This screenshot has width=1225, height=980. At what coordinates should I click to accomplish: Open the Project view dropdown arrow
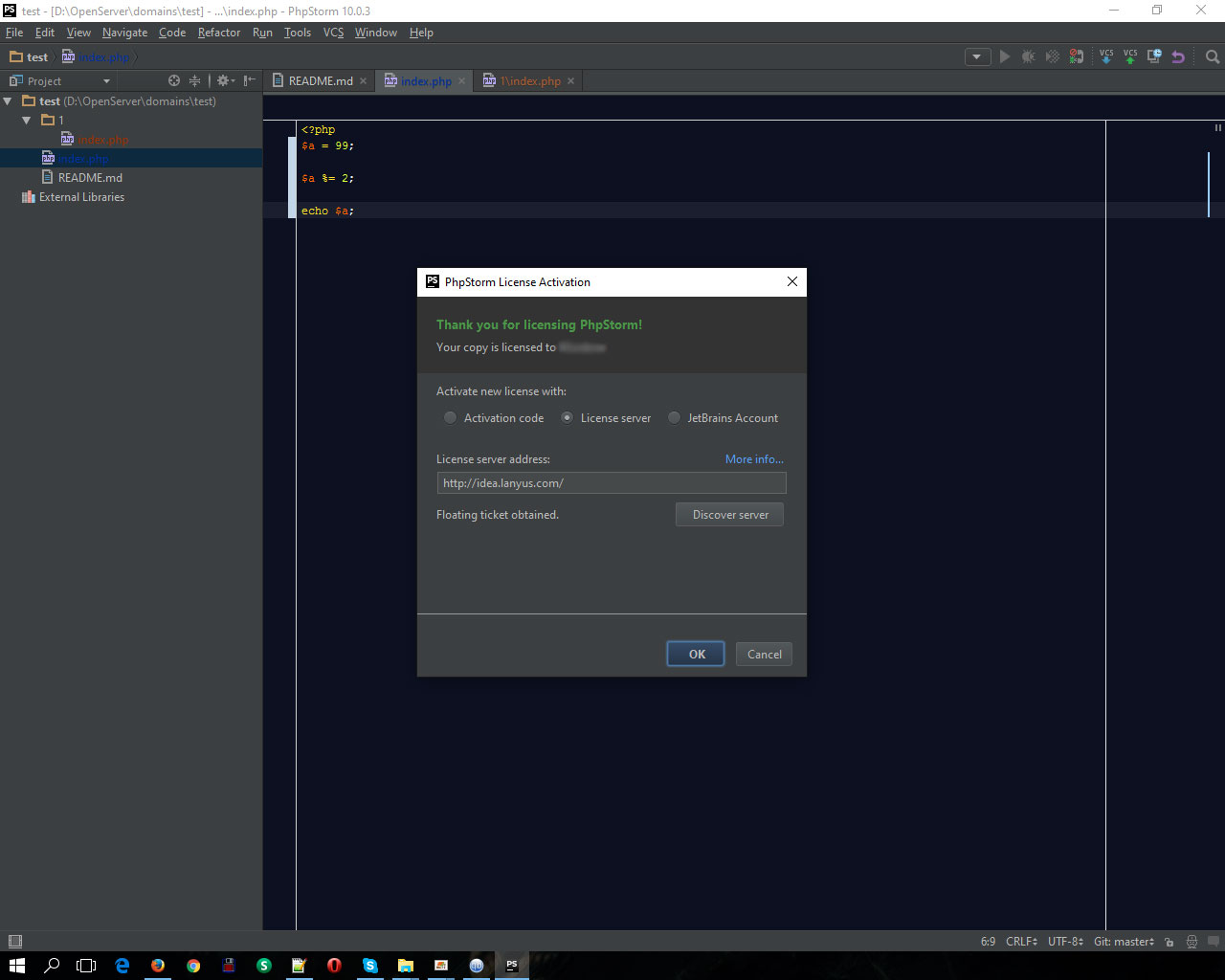106,81
